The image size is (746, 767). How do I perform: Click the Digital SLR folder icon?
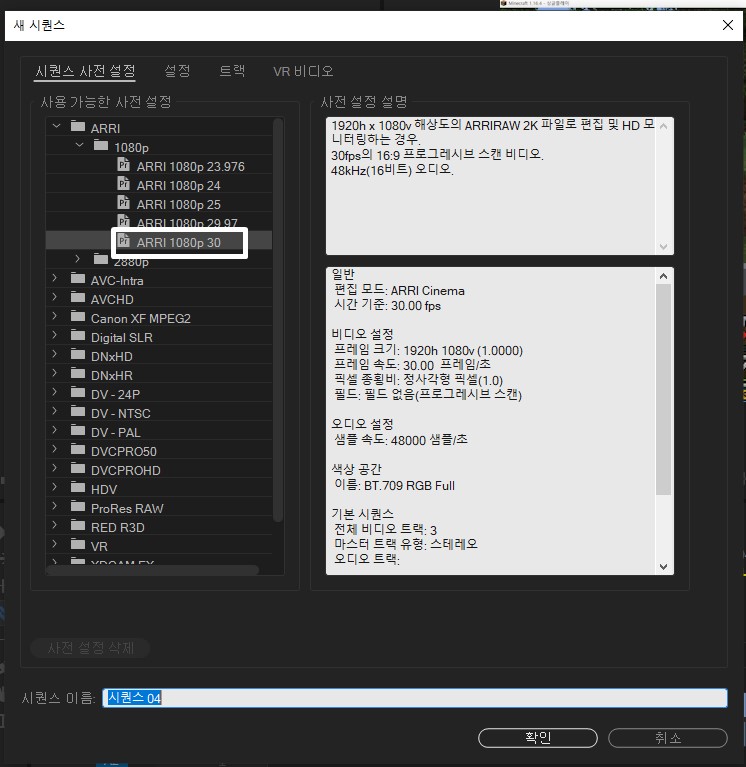[x=78, y=336]
